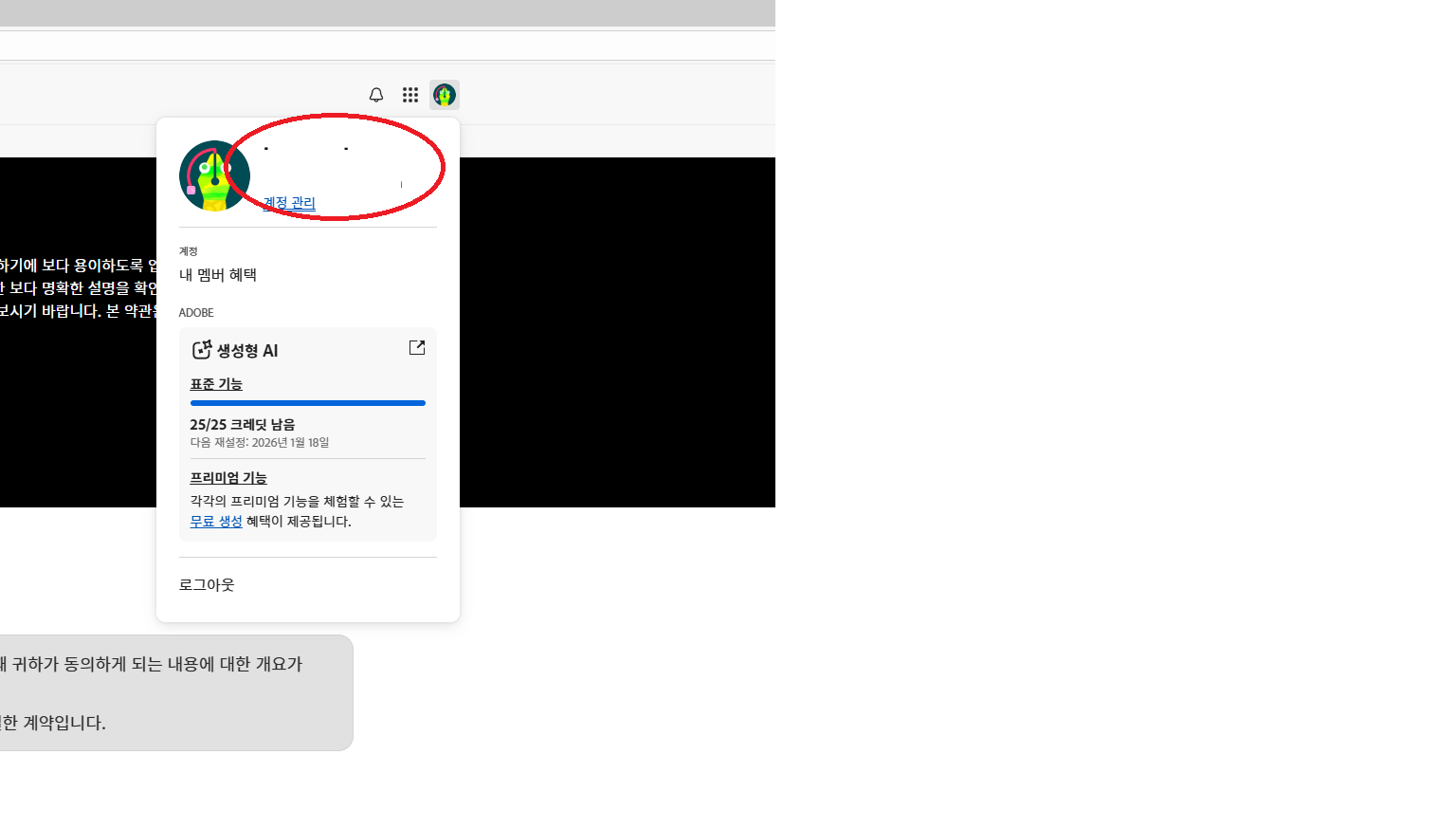Click the 생성형 AI heading text

click(247, 351)
